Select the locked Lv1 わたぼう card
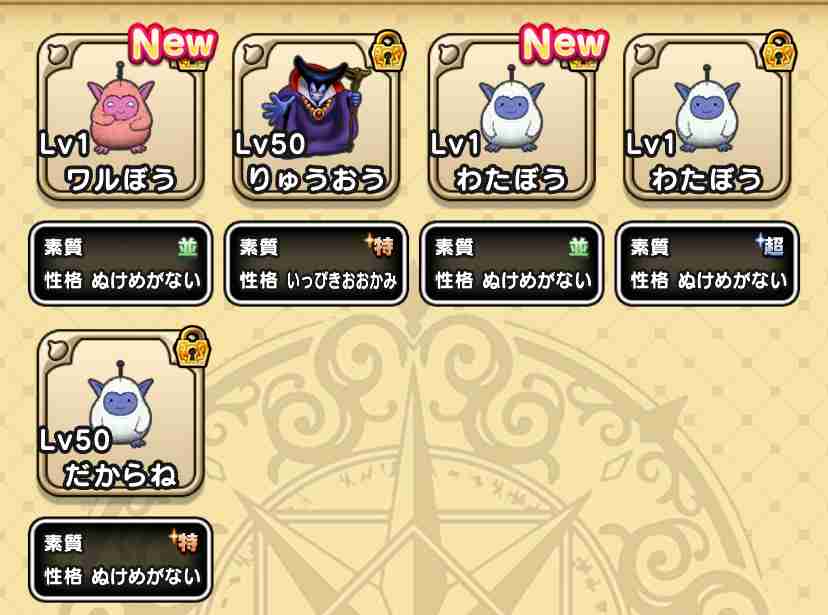 707,117
